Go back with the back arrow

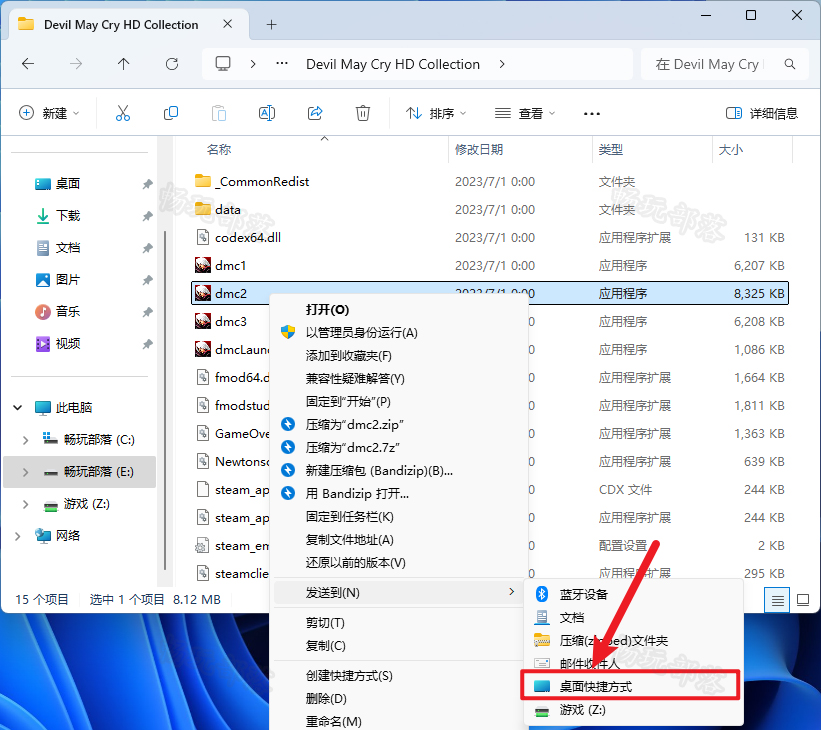[28, 64]
